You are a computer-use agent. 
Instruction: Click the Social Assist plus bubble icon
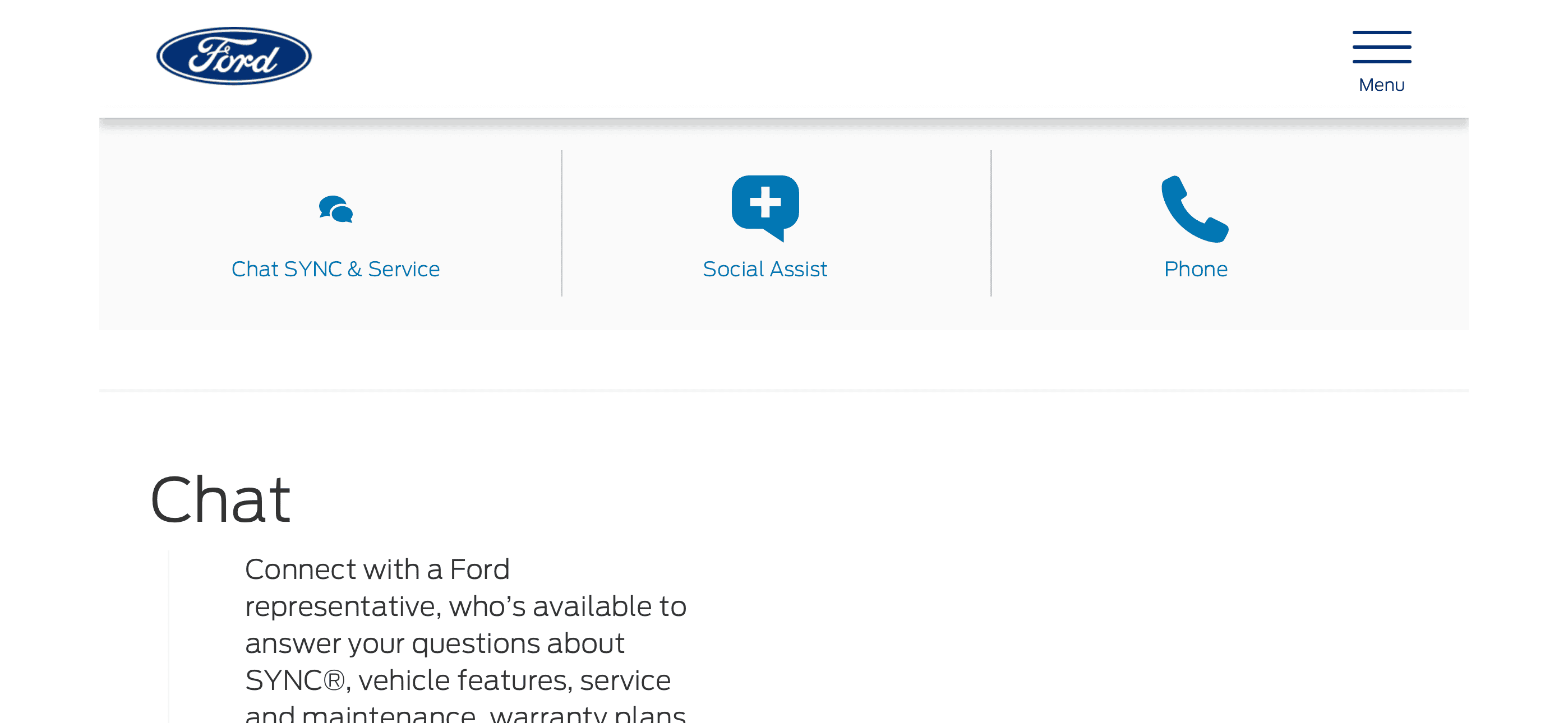[765, 208]
